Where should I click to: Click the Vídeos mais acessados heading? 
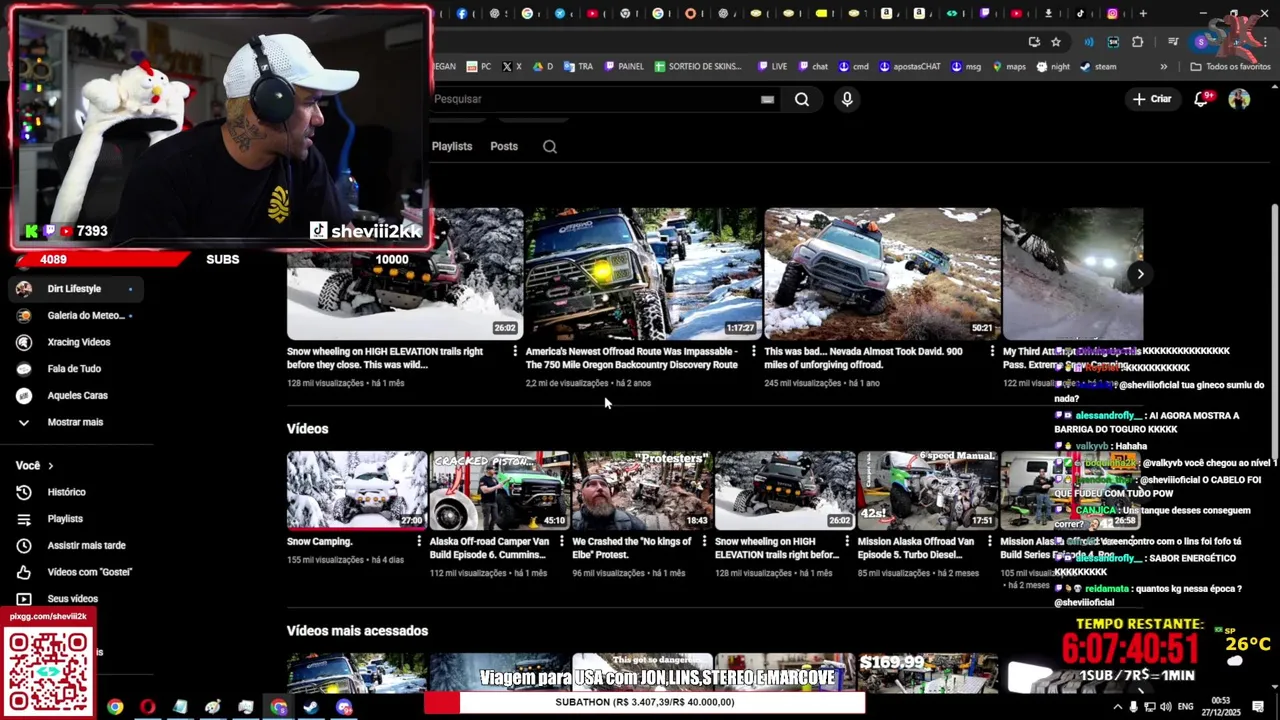click(x=357, y=631)
